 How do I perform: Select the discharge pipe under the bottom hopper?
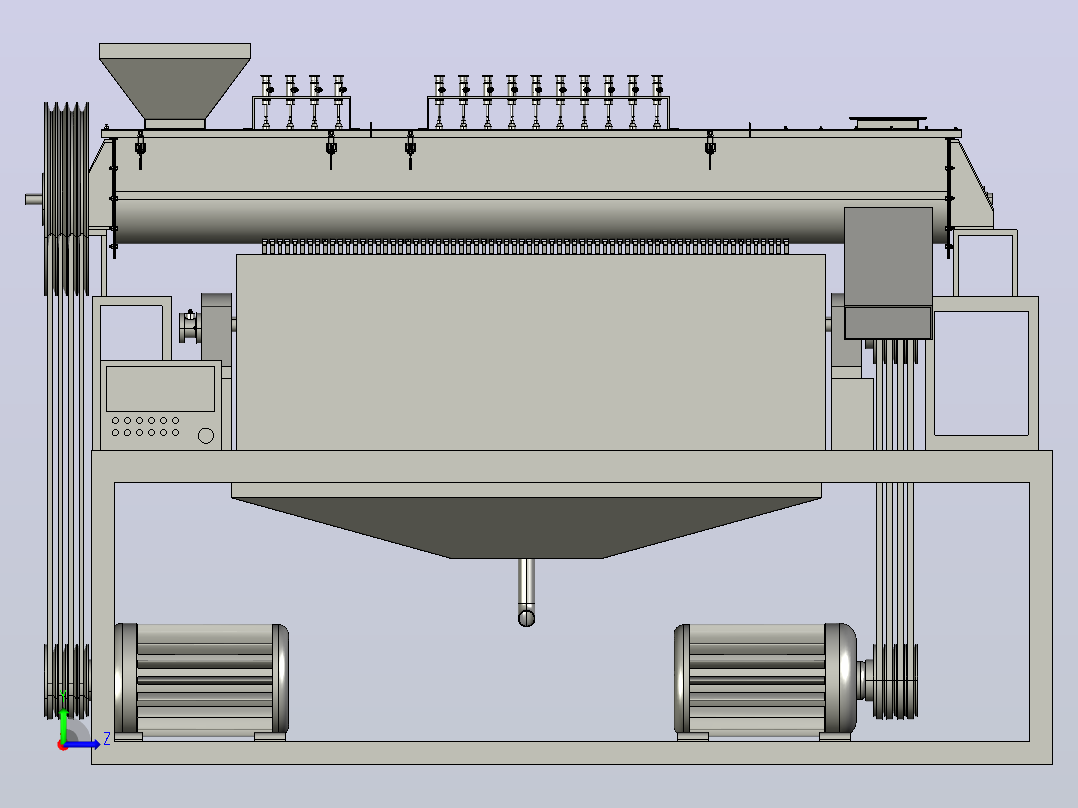(x=526, y=592)
